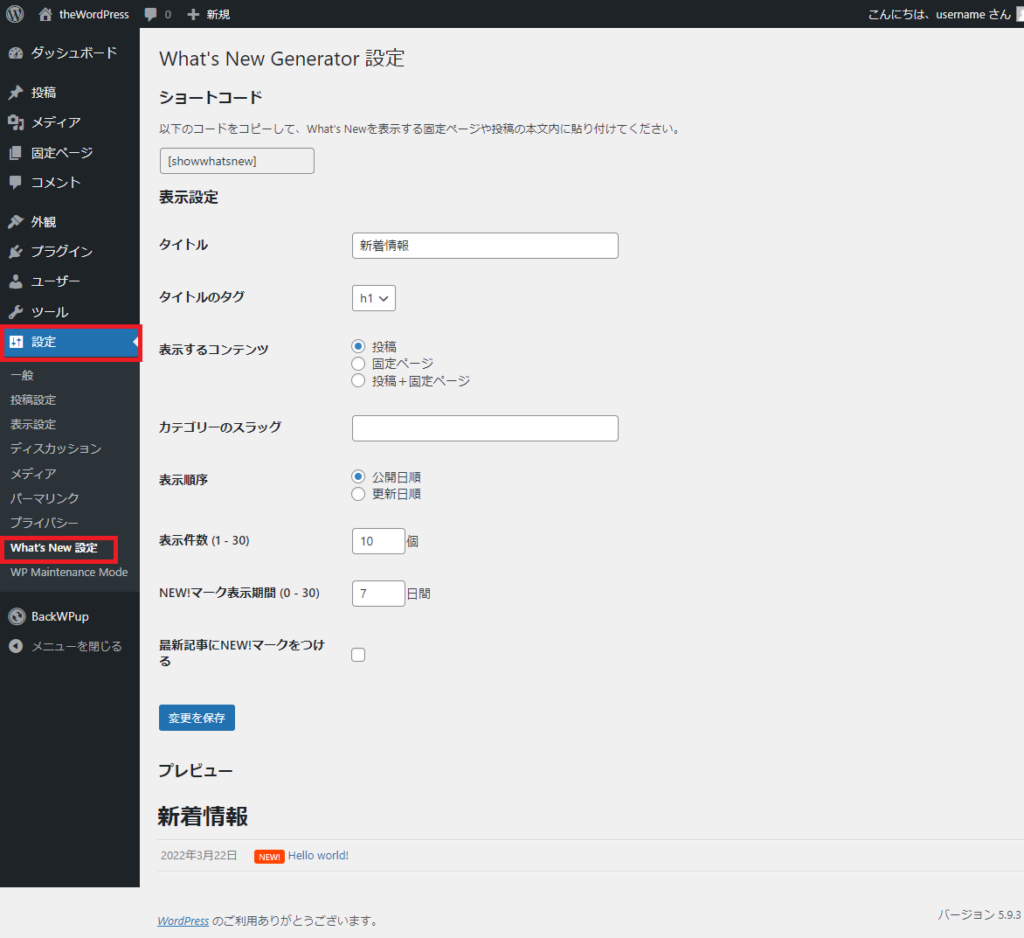Click the home icon beside theWordPress
Image resolution: width=1024 pixels, height=938 pixels.
45,14
